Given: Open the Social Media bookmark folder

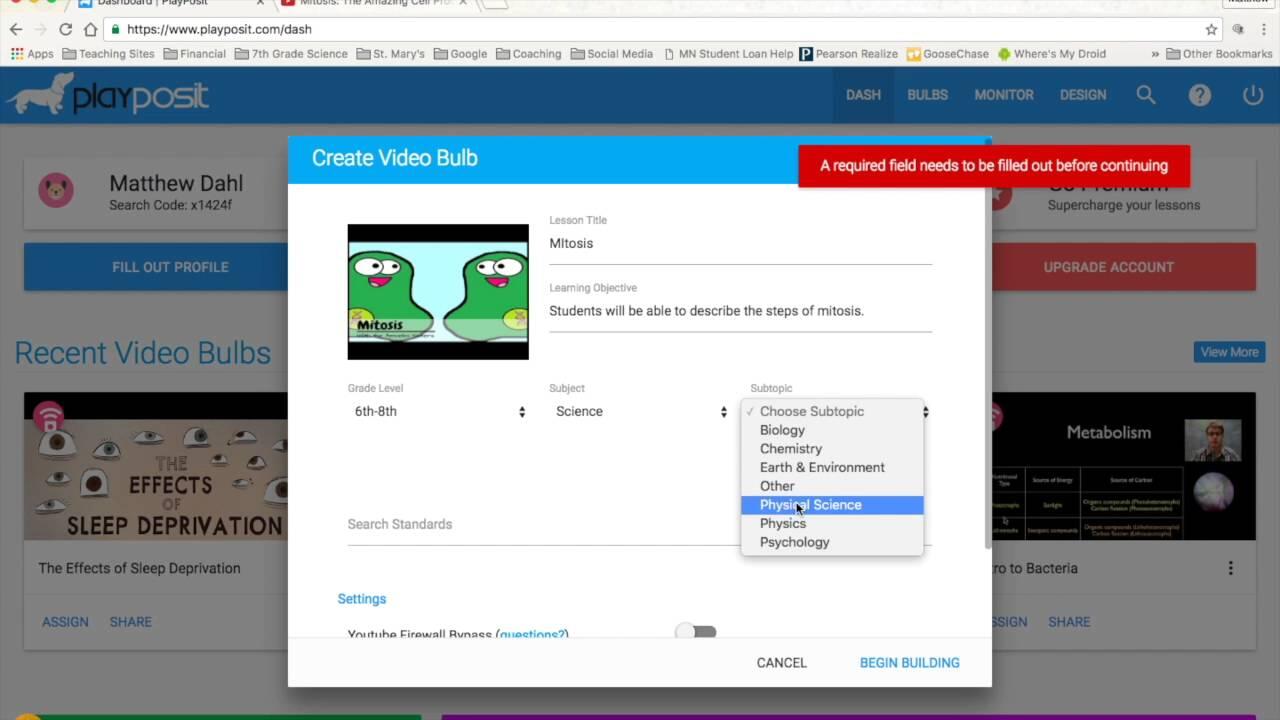Looking at the screenshot, I should [x=612, y=54].
